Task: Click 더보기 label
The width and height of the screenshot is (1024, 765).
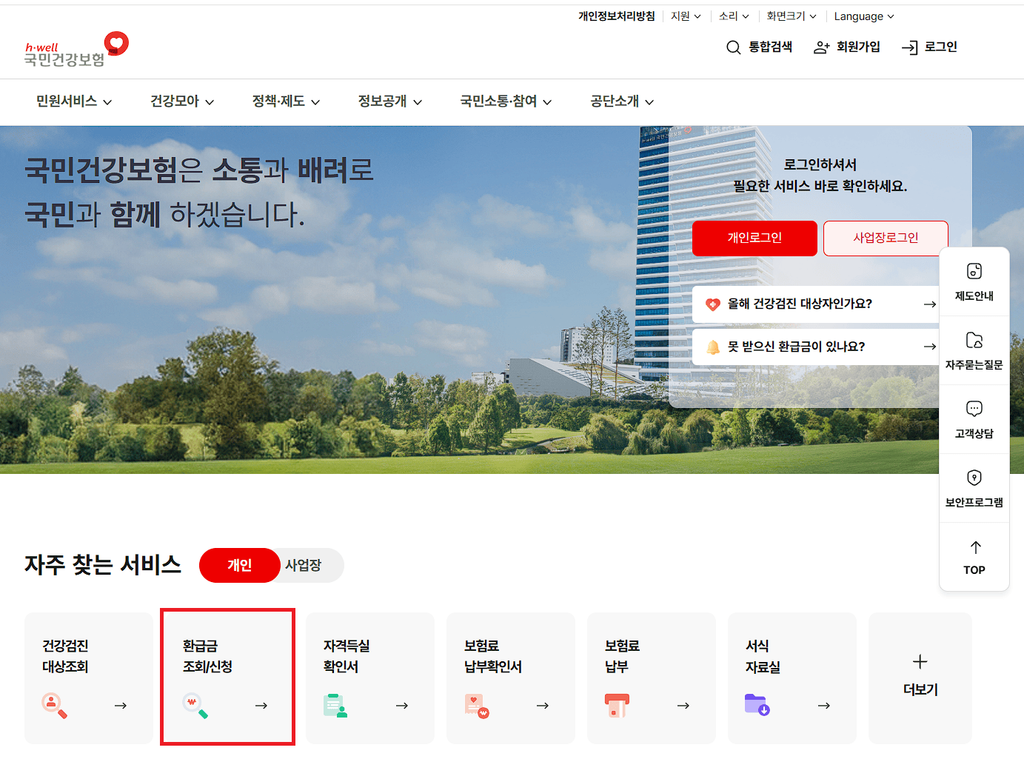Action: [920, 690]
